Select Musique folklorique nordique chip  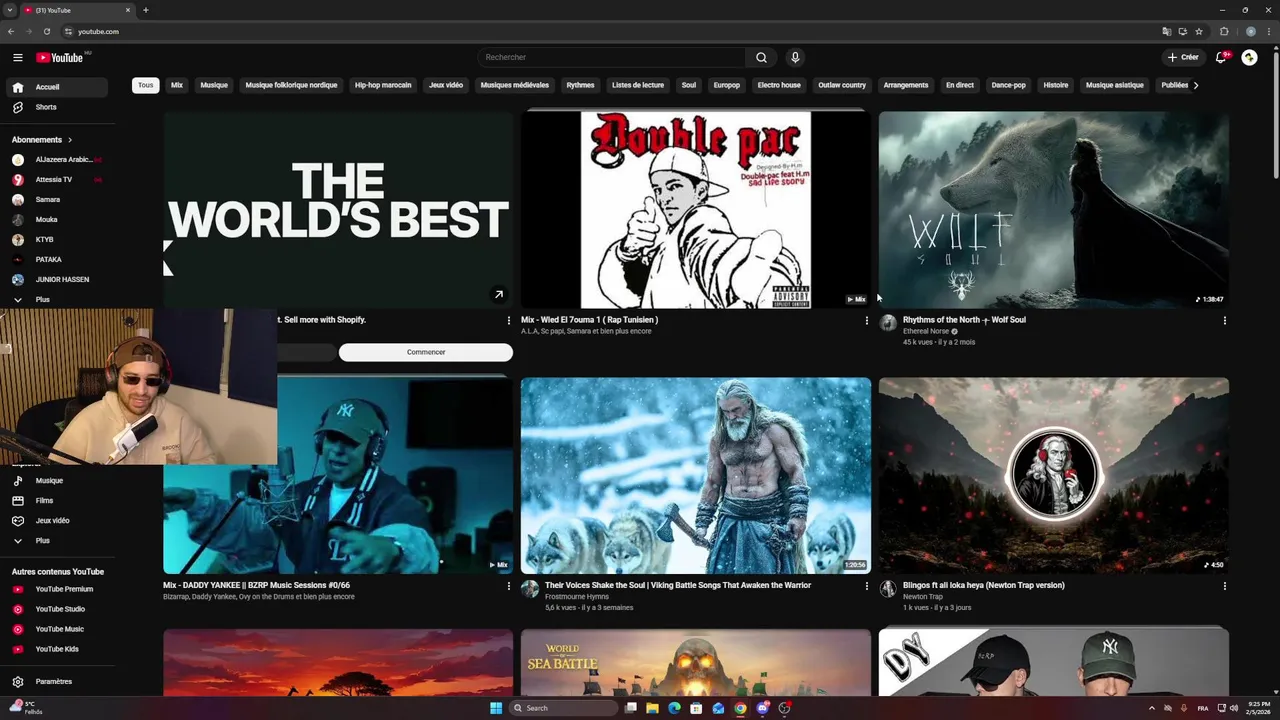(x=291, y=85)
